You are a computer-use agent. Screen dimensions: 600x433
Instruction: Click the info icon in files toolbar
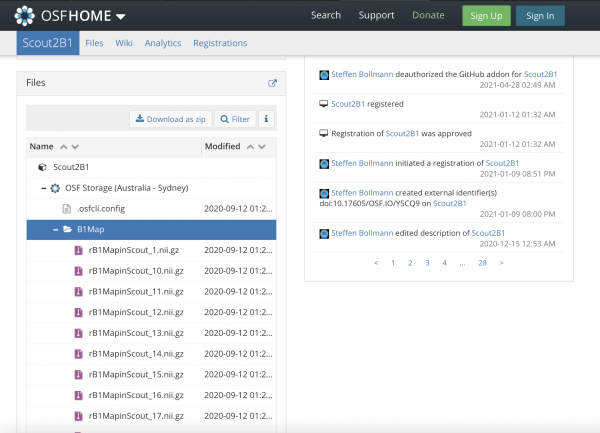[266, 119]
